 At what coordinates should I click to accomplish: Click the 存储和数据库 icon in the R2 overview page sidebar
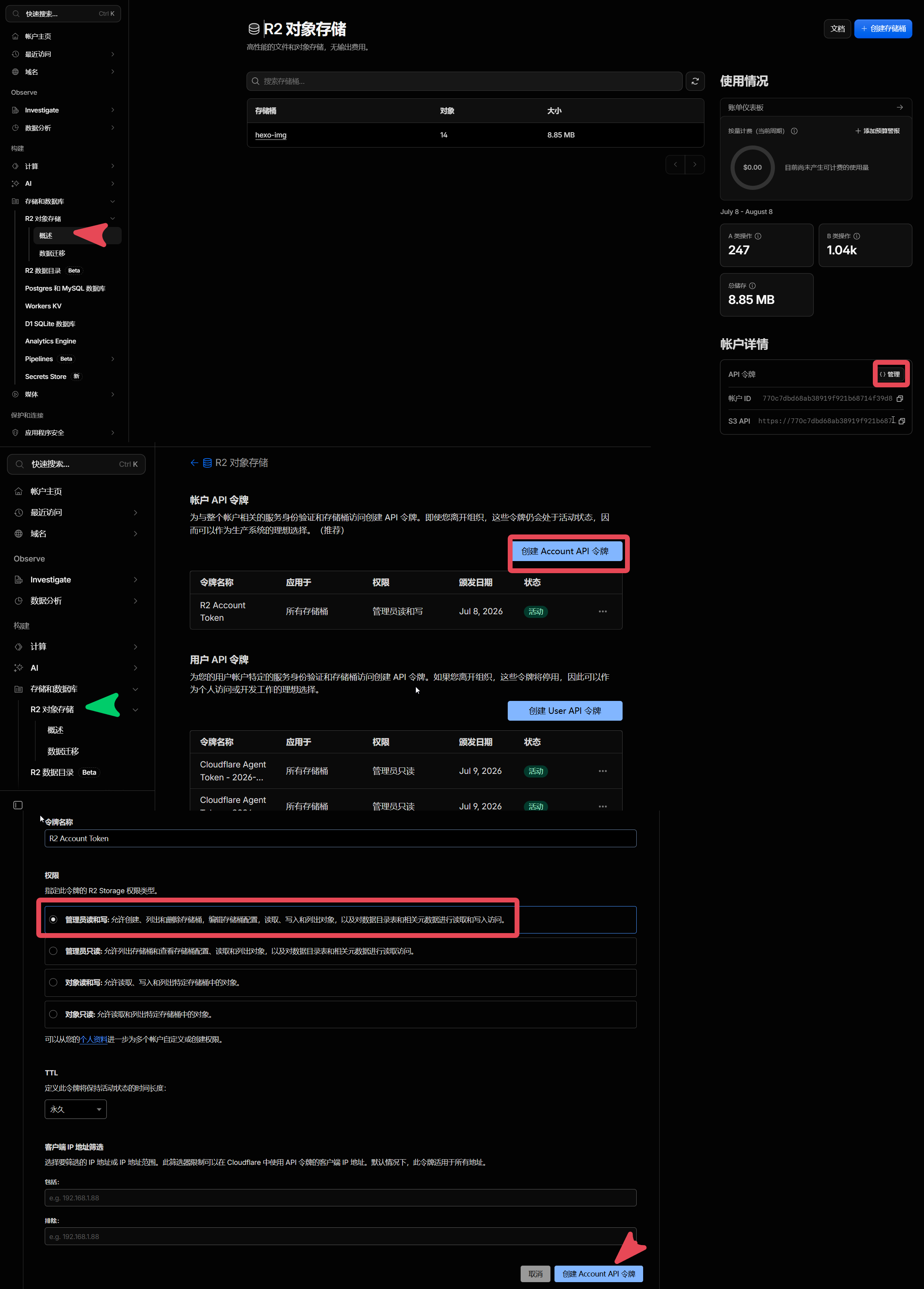(x=15, y=202)
